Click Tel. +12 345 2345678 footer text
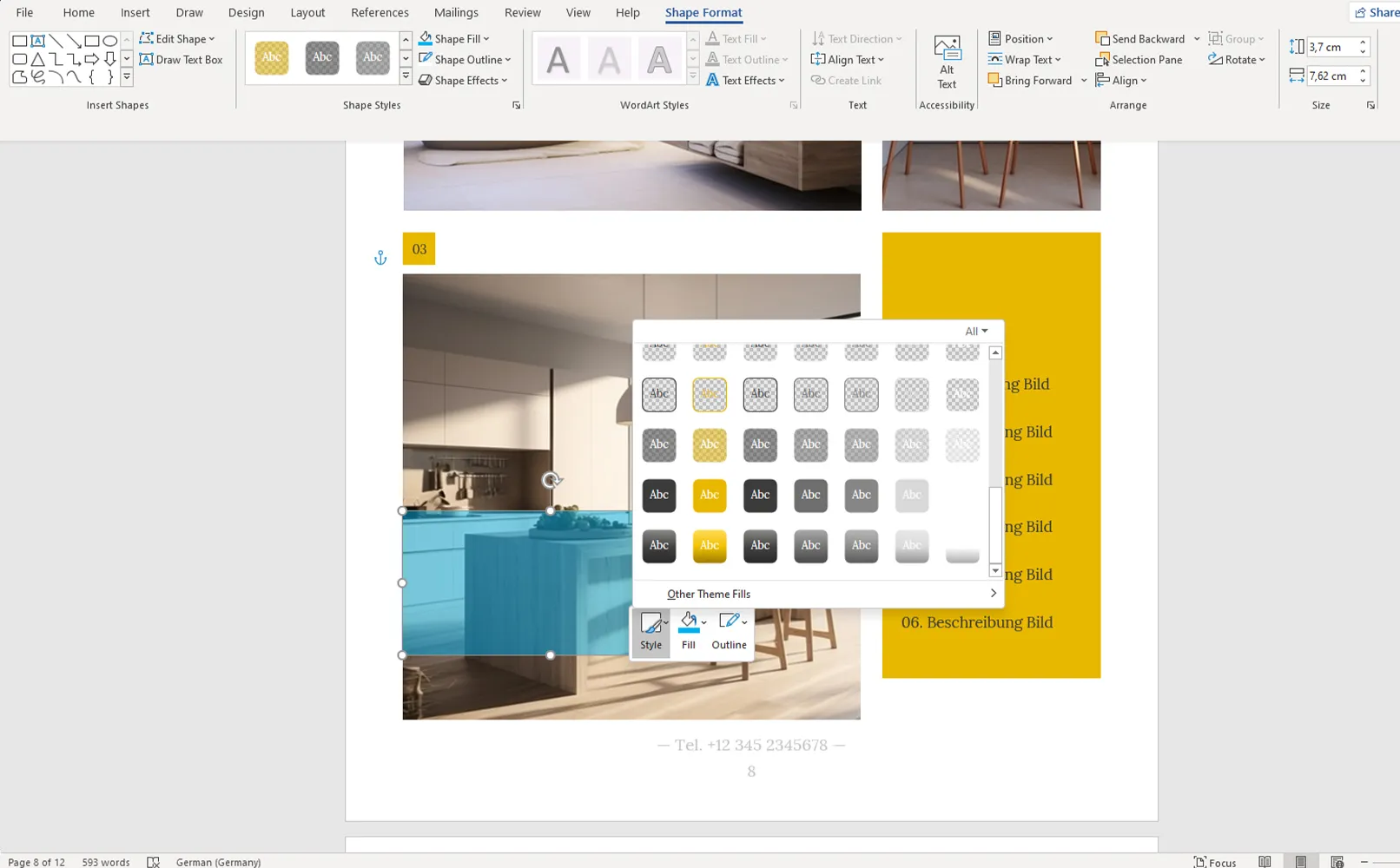 (751, 745)
